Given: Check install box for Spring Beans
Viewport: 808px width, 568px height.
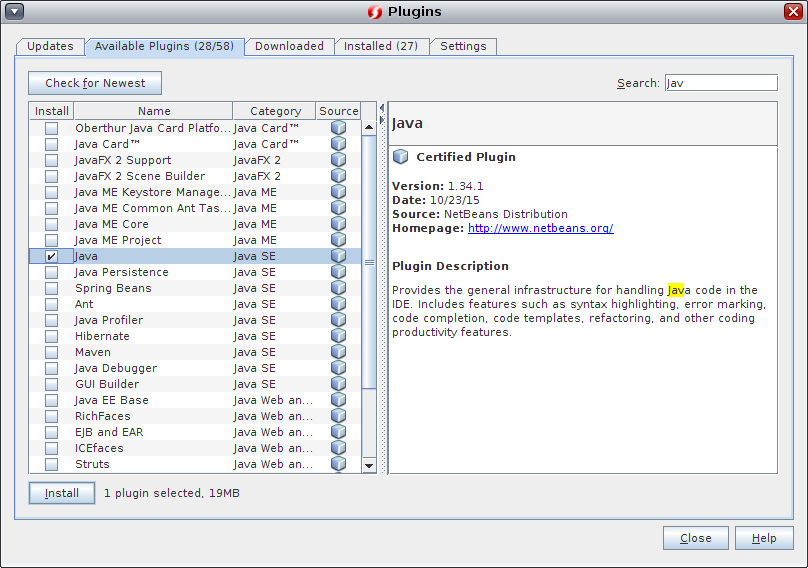Looking at the screenshot, I should (x=51, y=288).
